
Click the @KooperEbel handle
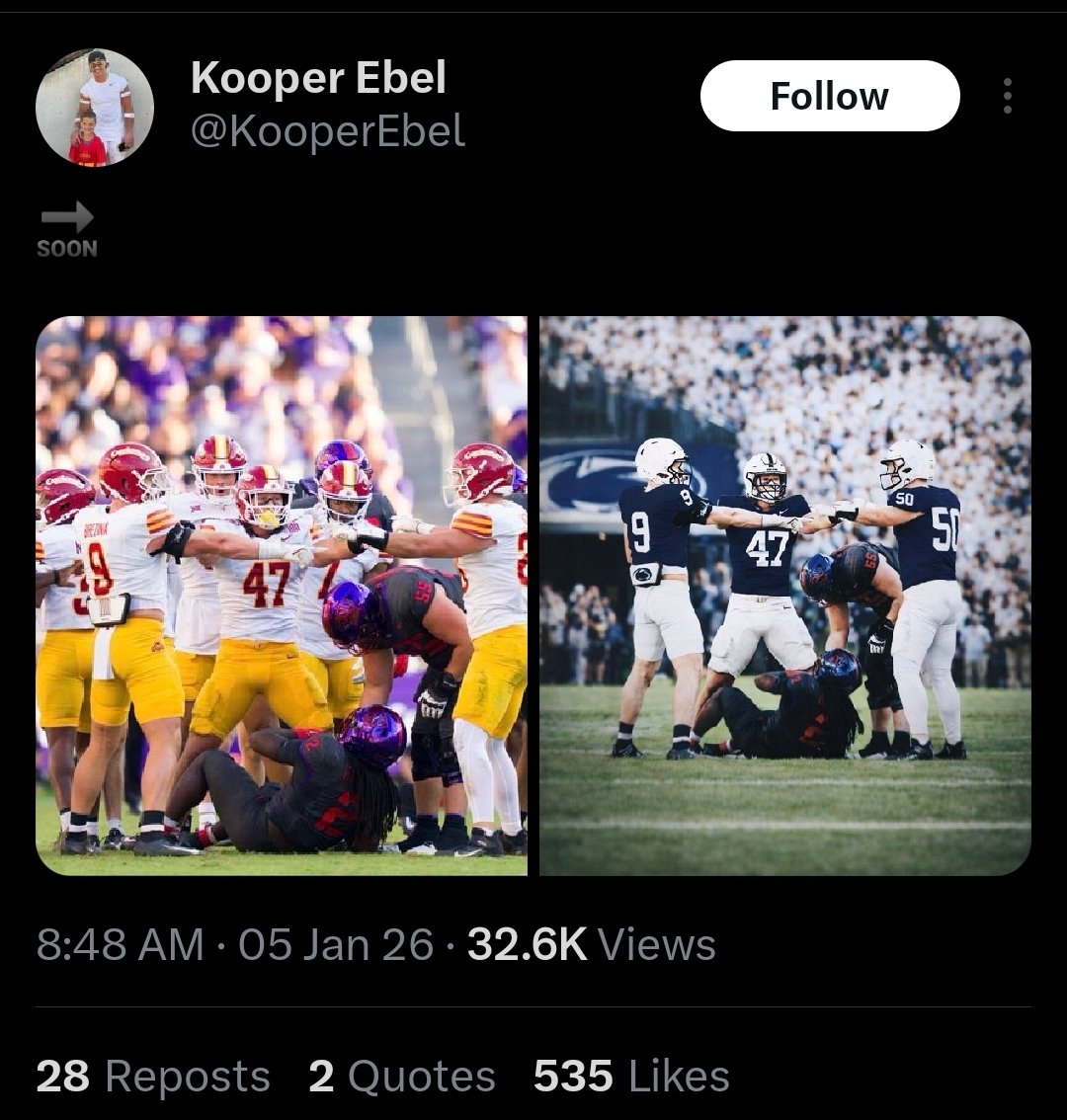click(327, 131)
